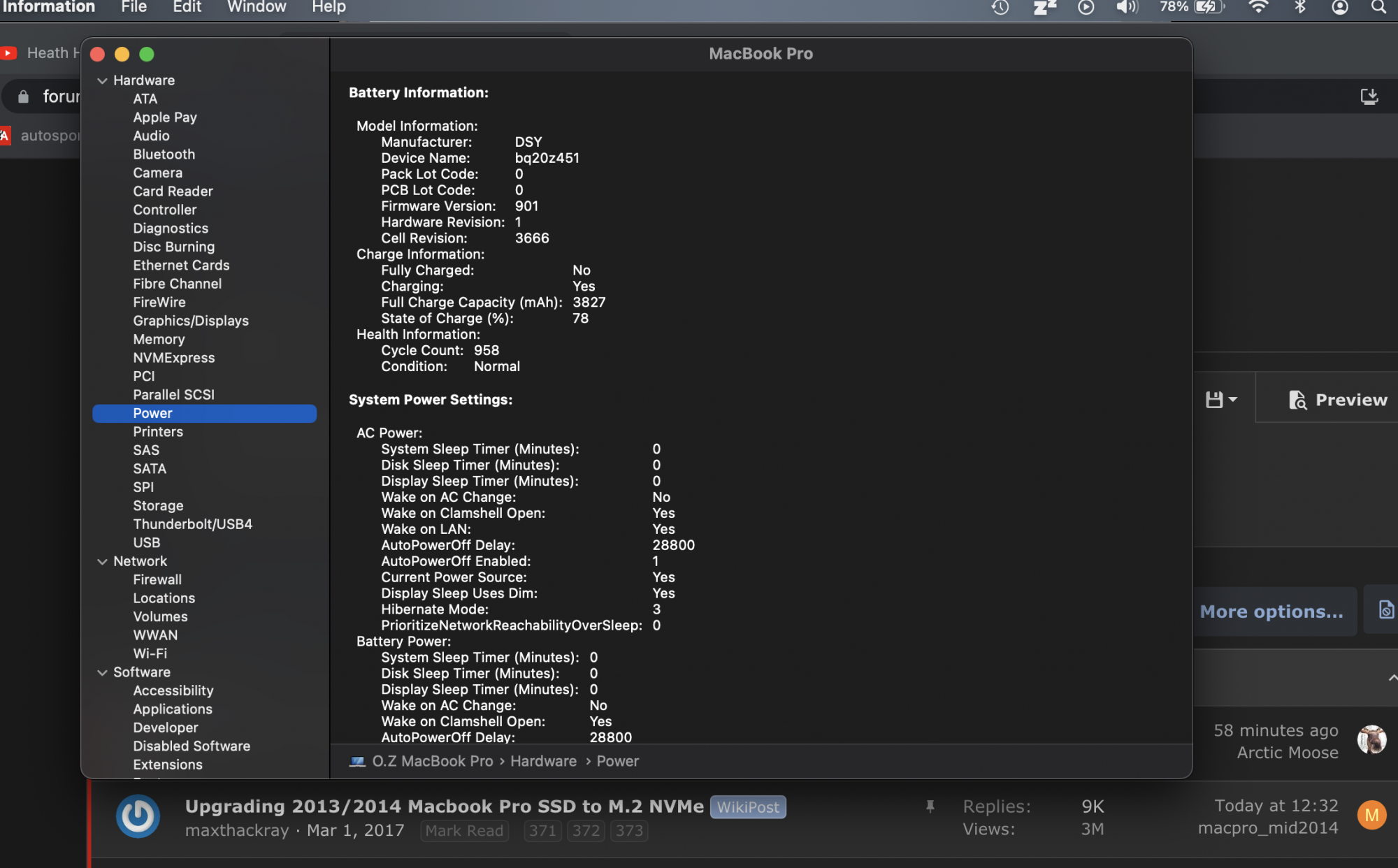Click Hardware in path bar
This screenshot has width=1398, height=868.
pyautogui.click(x=543, y=761)
